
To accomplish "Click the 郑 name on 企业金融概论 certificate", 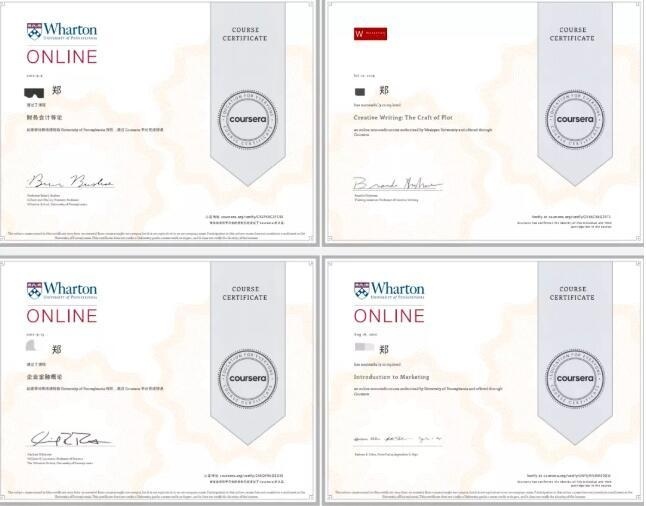I will coord(57,349).
